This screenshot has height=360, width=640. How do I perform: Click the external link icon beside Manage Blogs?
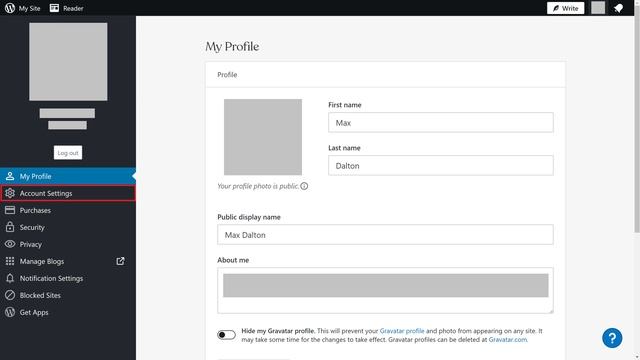120,261
